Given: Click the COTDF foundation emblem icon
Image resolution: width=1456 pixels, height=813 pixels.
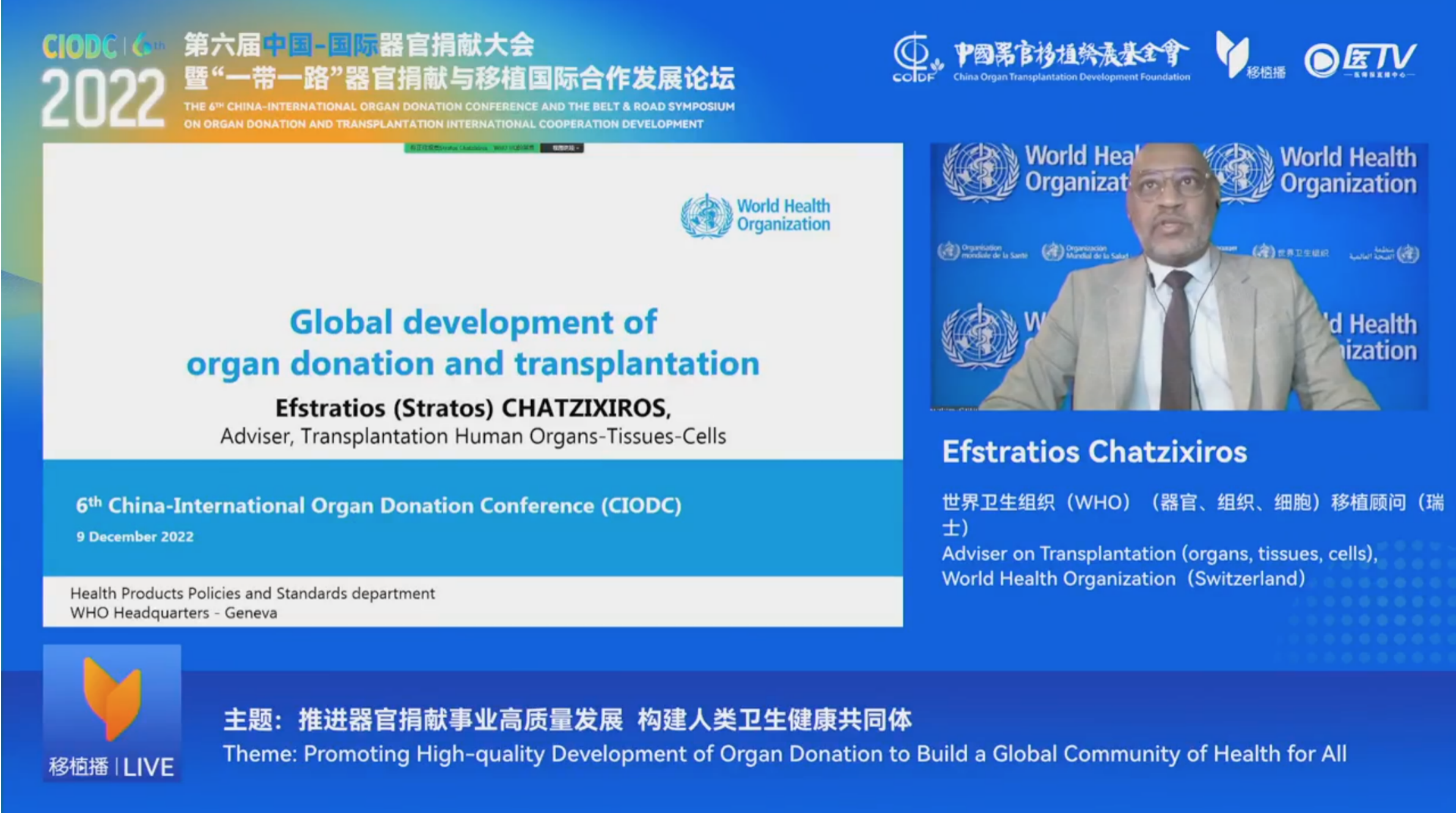Looking at the screenshot, I should tap(917, 56).
